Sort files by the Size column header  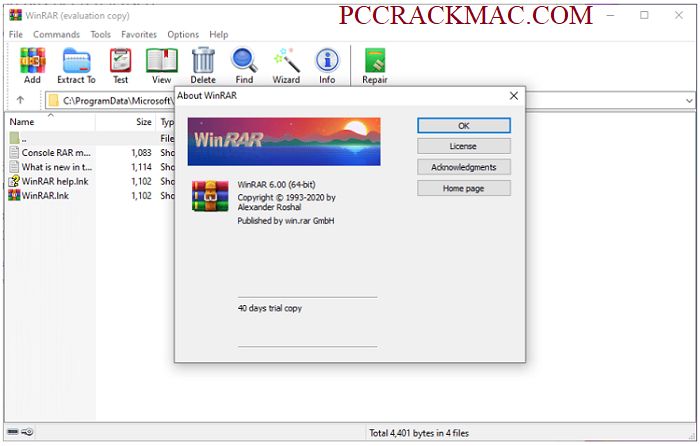(x=125, y=121)
